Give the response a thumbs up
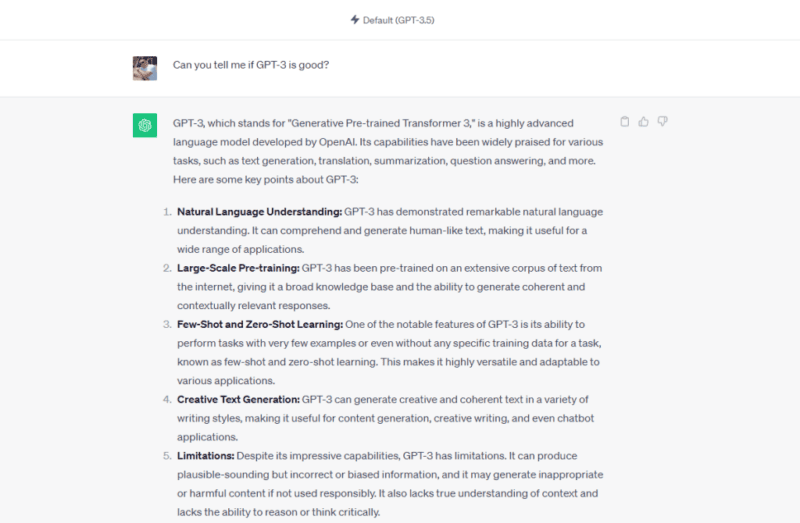The width and height of the screenshot is (800, 523). (643, 121)
